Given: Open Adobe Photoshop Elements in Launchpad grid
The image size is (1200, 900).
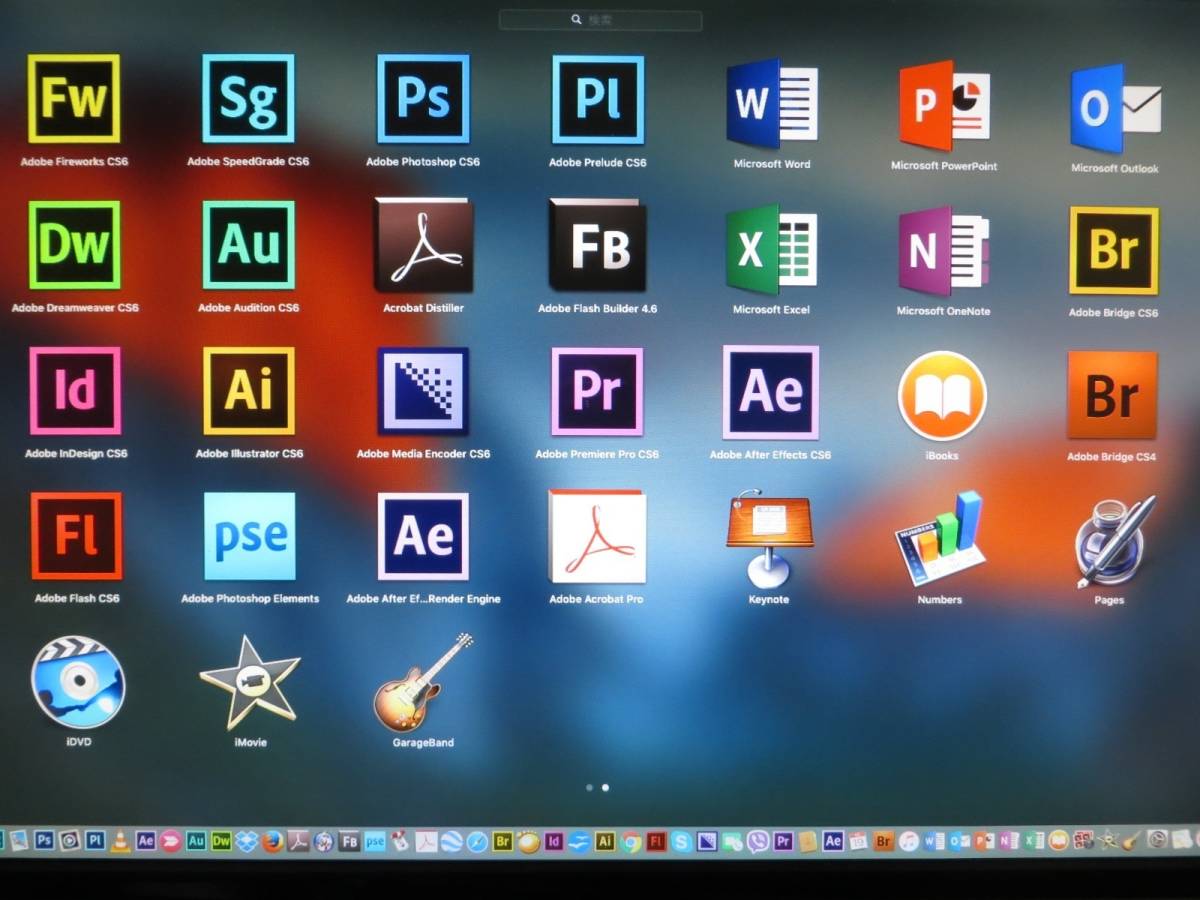Looking at the screenshot, I should pos(250,536).
